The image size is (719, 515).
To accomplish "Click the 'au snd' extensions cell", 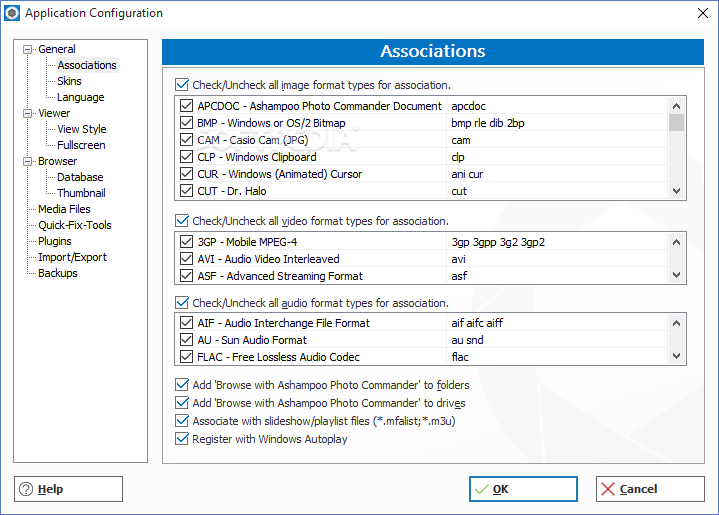I will click(x=557, y=340).
